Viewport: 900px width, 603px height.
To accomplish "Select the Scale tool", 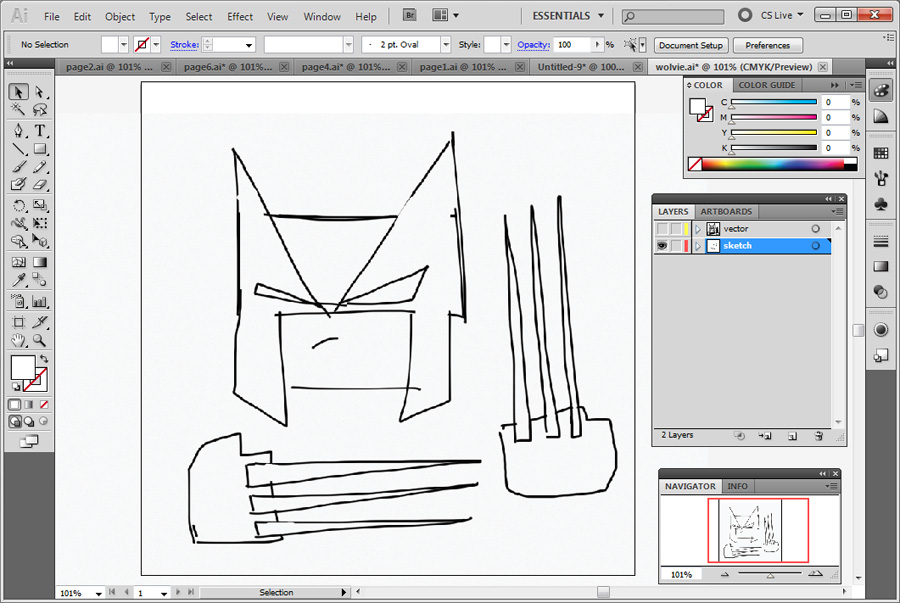I will tap(40, 205).
